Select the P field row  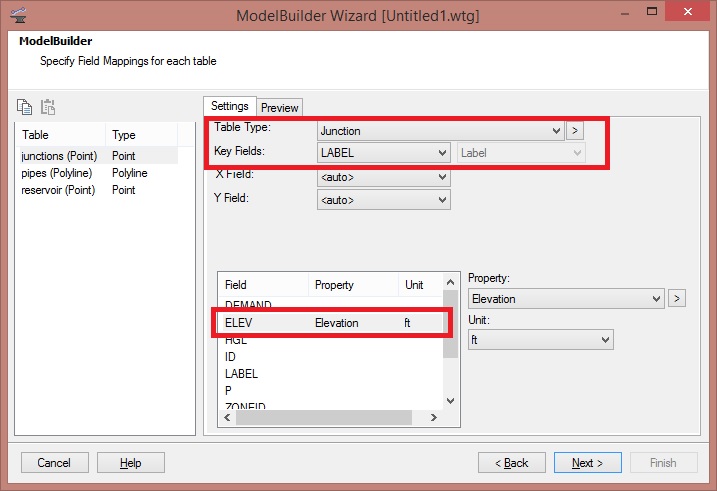(331, 390)
